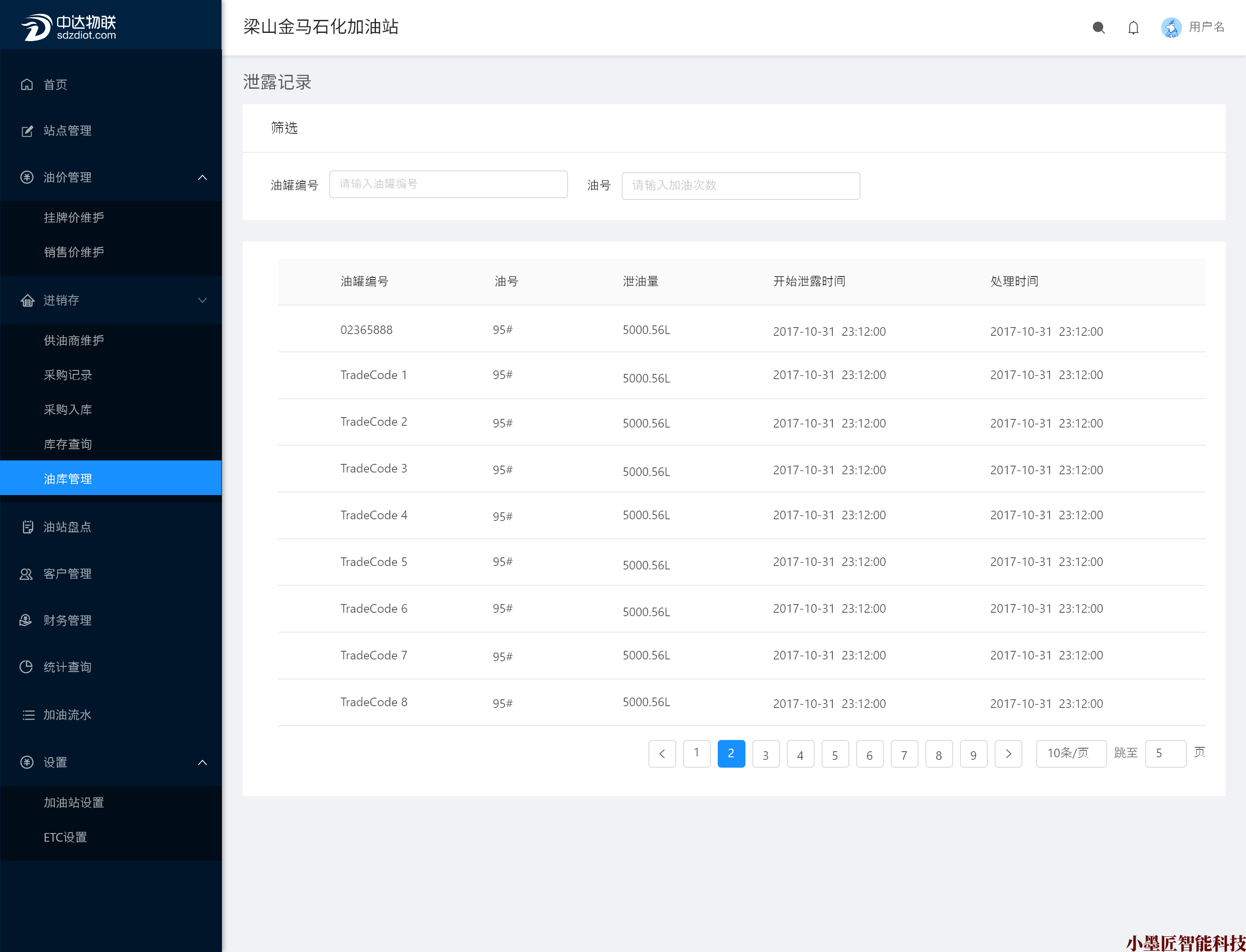Click the next page arrow button

1008,754
